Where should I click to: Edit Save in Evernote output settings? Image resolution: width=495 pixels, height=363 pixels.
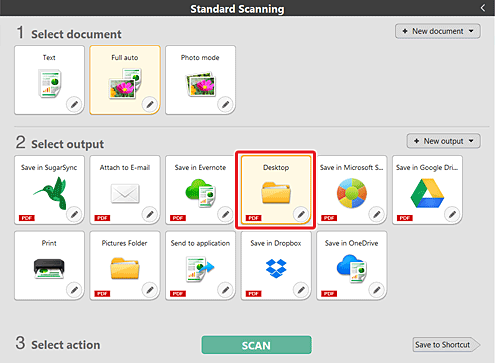click(x=226, y=214)
